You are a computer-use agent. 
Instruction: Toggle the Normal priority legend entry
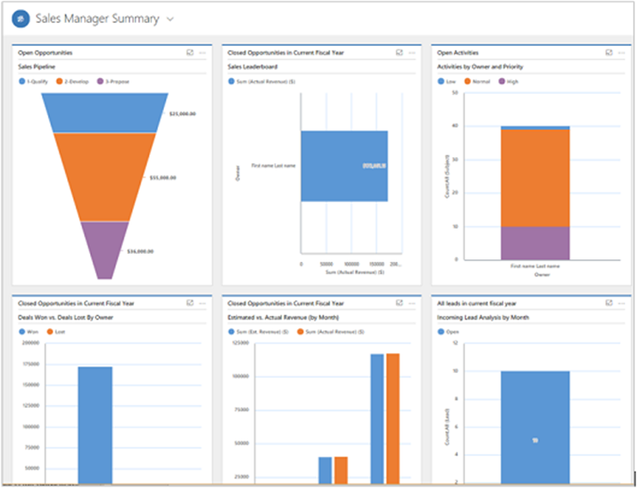tap(477, 81)
